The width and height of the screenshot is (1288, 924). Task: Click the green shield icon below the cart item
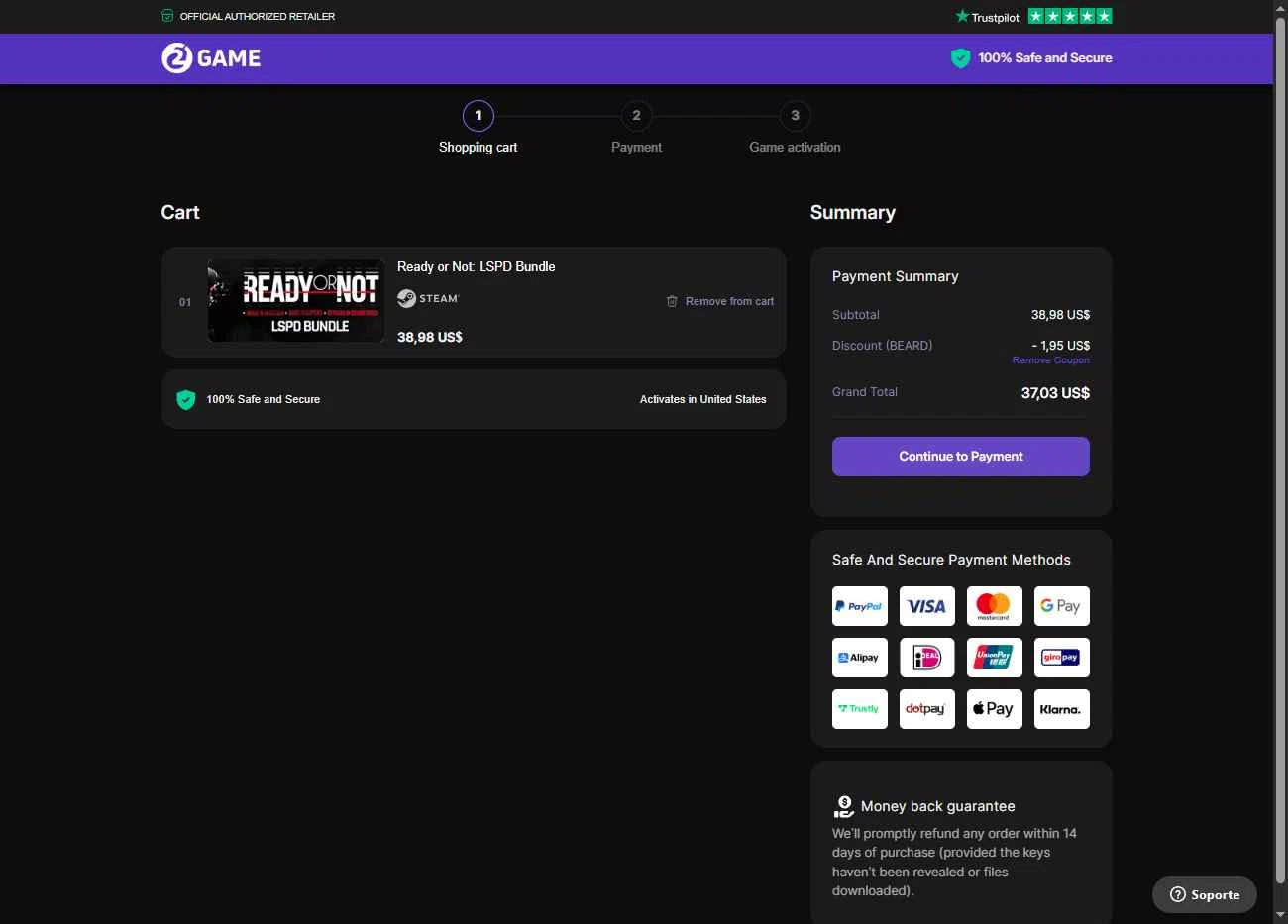tap(186, 399)
